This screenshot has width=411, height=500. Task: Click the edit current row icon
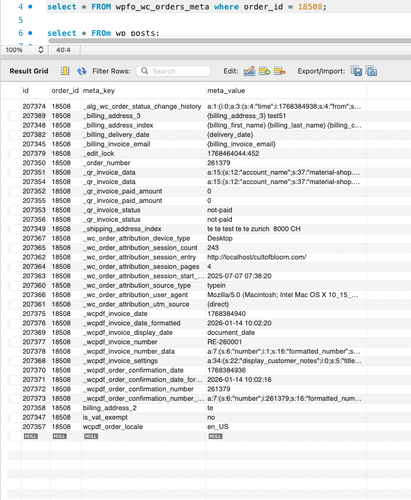(x=249, y=71)
